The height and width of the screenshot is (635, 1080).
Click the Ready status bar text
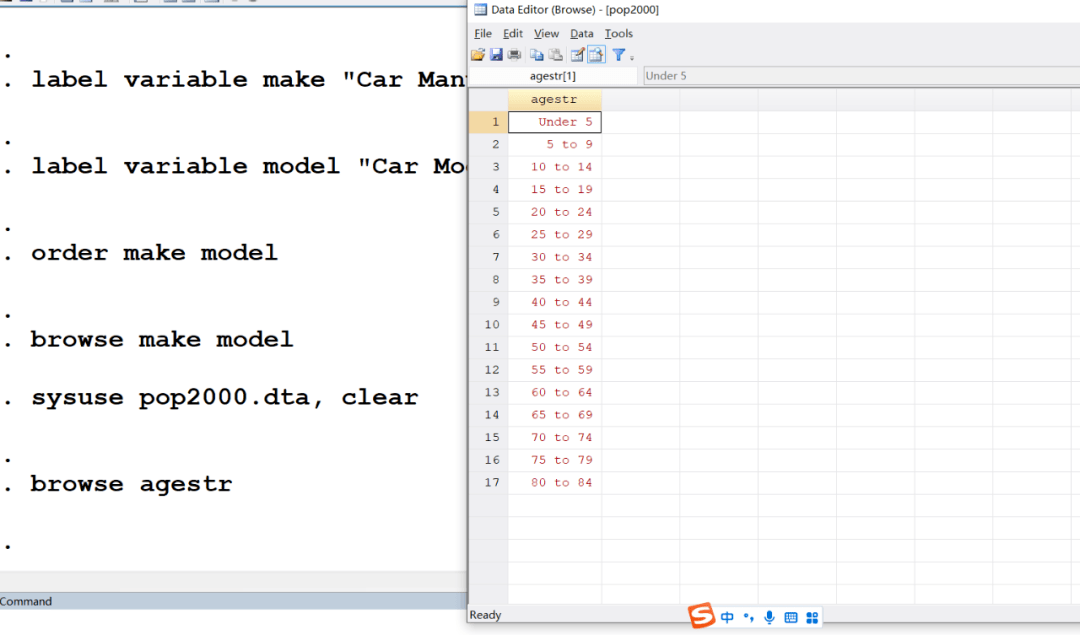[x=486, y=615]
